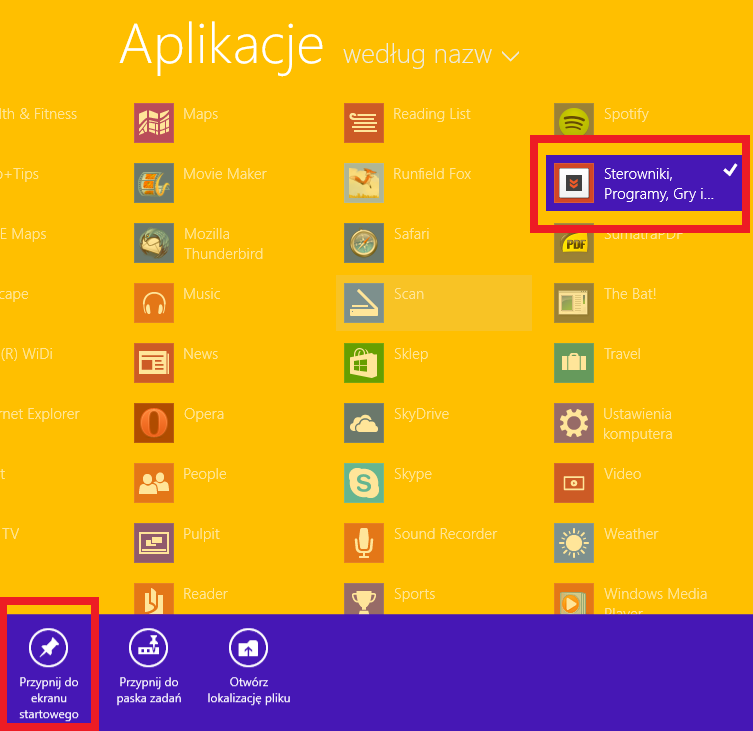Click the Scan app icon
Screen dimensions: 753x731
[364, 303]
